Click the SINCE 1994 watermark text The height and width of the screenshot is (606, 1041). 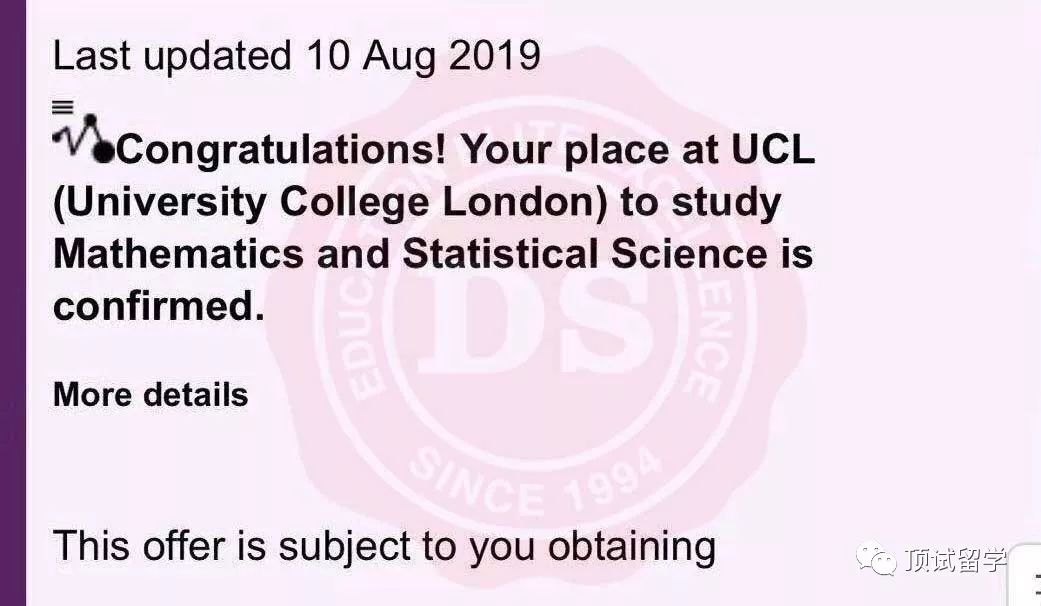[537, 479]
